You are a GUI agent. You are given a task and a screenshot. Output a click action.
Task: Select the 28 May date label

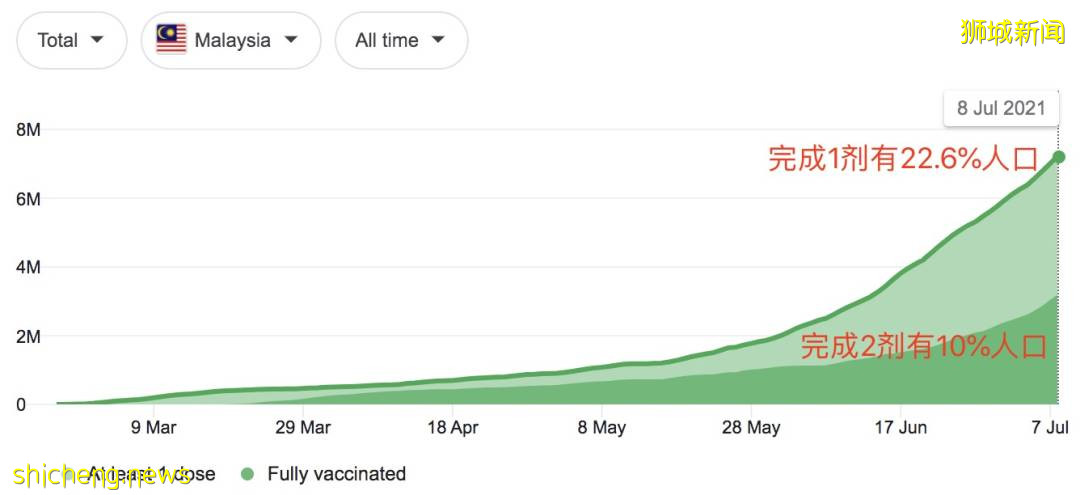tap(751, 428)
